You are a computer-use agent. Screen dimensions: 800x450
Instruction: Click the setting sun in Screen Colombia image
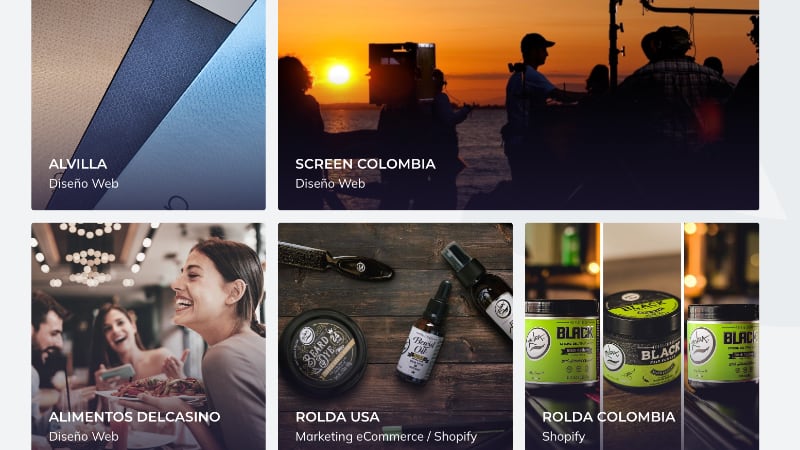338,74
